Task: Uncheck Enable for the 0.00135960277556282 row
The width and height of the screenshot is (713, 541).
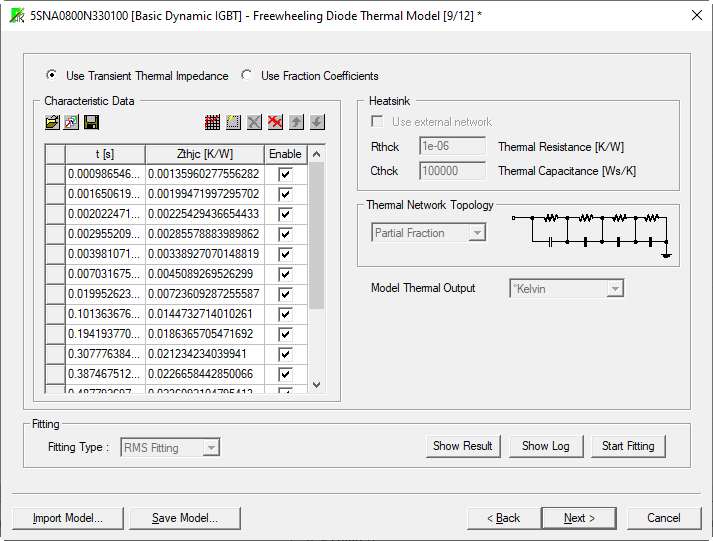Action: [285, 174]
